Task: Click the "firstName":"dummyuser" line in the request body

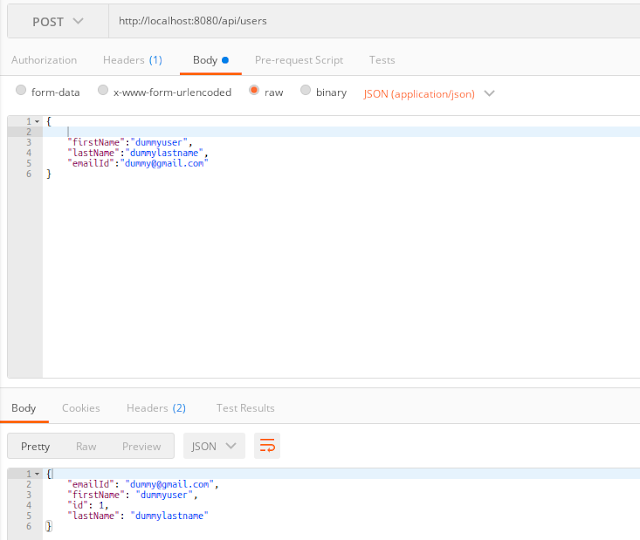Action: pos(130,142)
